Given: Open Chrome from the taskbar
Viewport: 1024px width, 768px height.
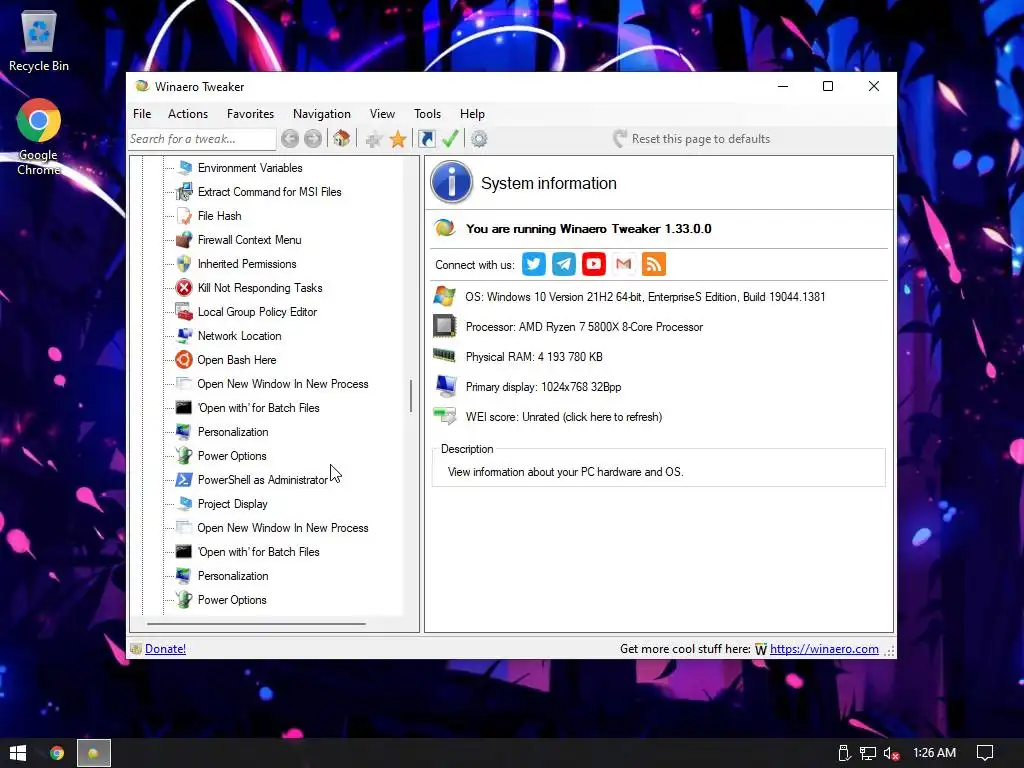Looking at the screenshot, I should coord(57,753).
